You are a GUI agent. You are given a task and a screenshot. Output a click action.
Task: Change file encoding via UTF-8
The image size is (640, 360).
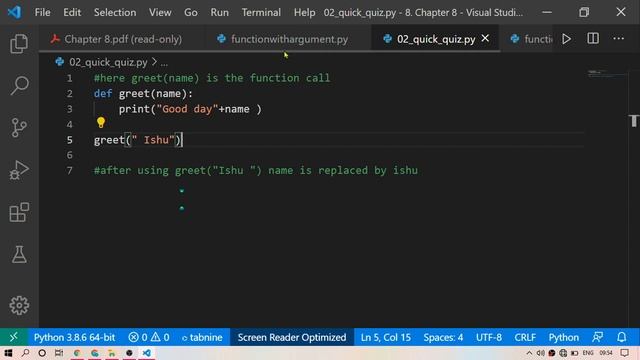coord(489,337)
